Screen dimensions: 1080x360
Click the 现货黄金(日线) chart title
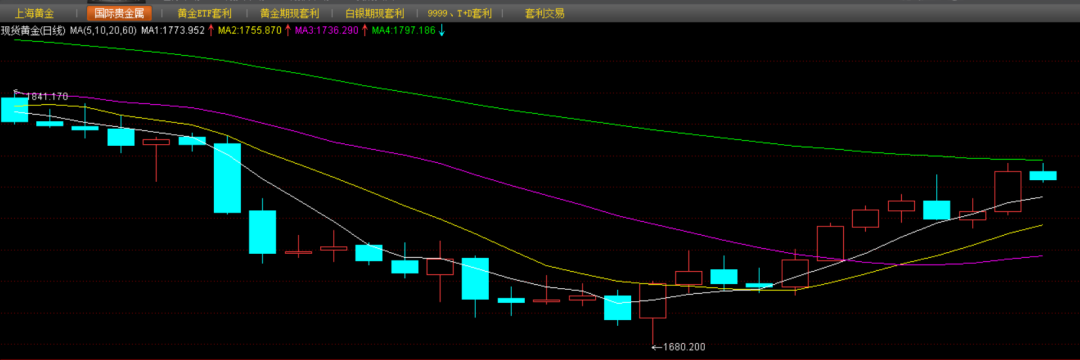pyautogui.click(x=34, y=30)
